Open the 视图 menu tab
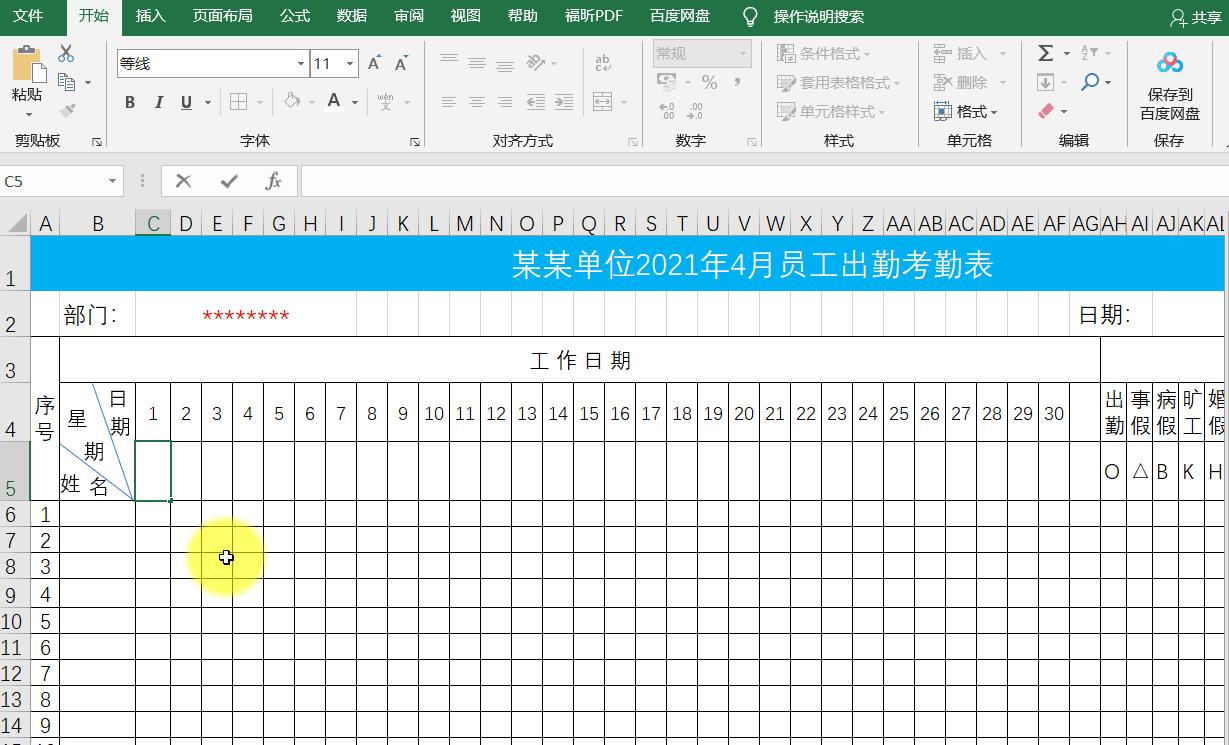Image resolution: width=1229 pixels, height=745 pixels. (x=464, y=16)
